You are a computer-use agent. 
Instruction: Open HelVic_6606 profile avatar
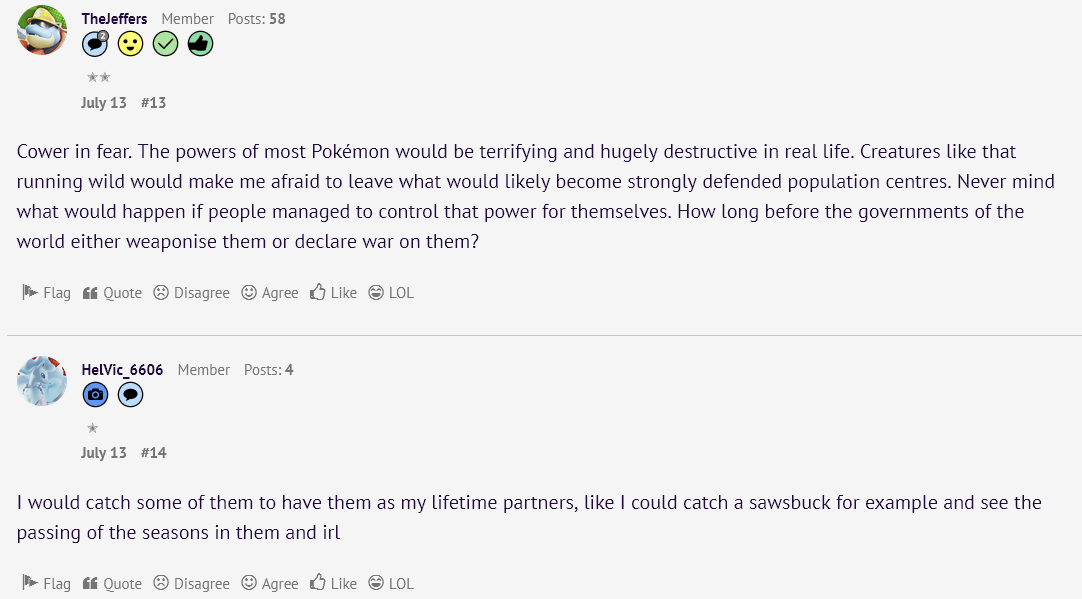click(42, 380)
